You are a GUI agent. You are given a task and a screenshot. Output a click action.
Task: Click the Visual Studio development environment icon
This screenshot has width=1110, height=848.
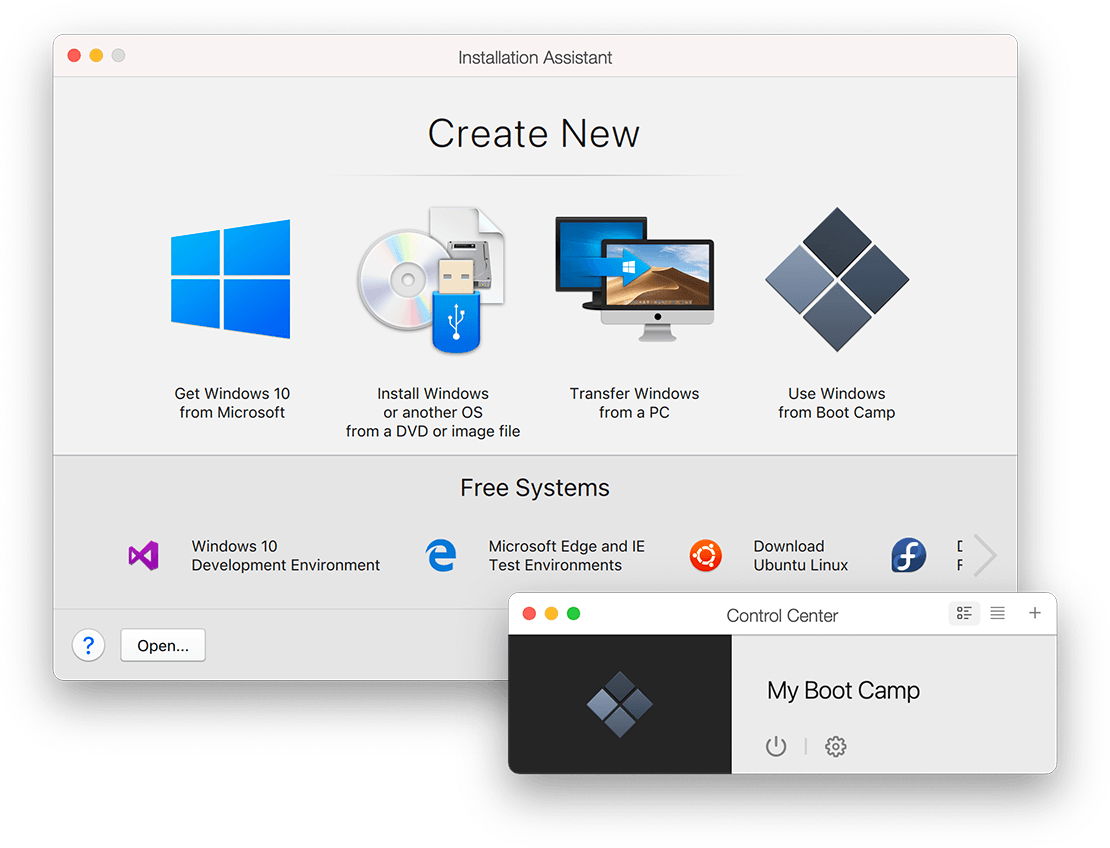tap(144, 556)
